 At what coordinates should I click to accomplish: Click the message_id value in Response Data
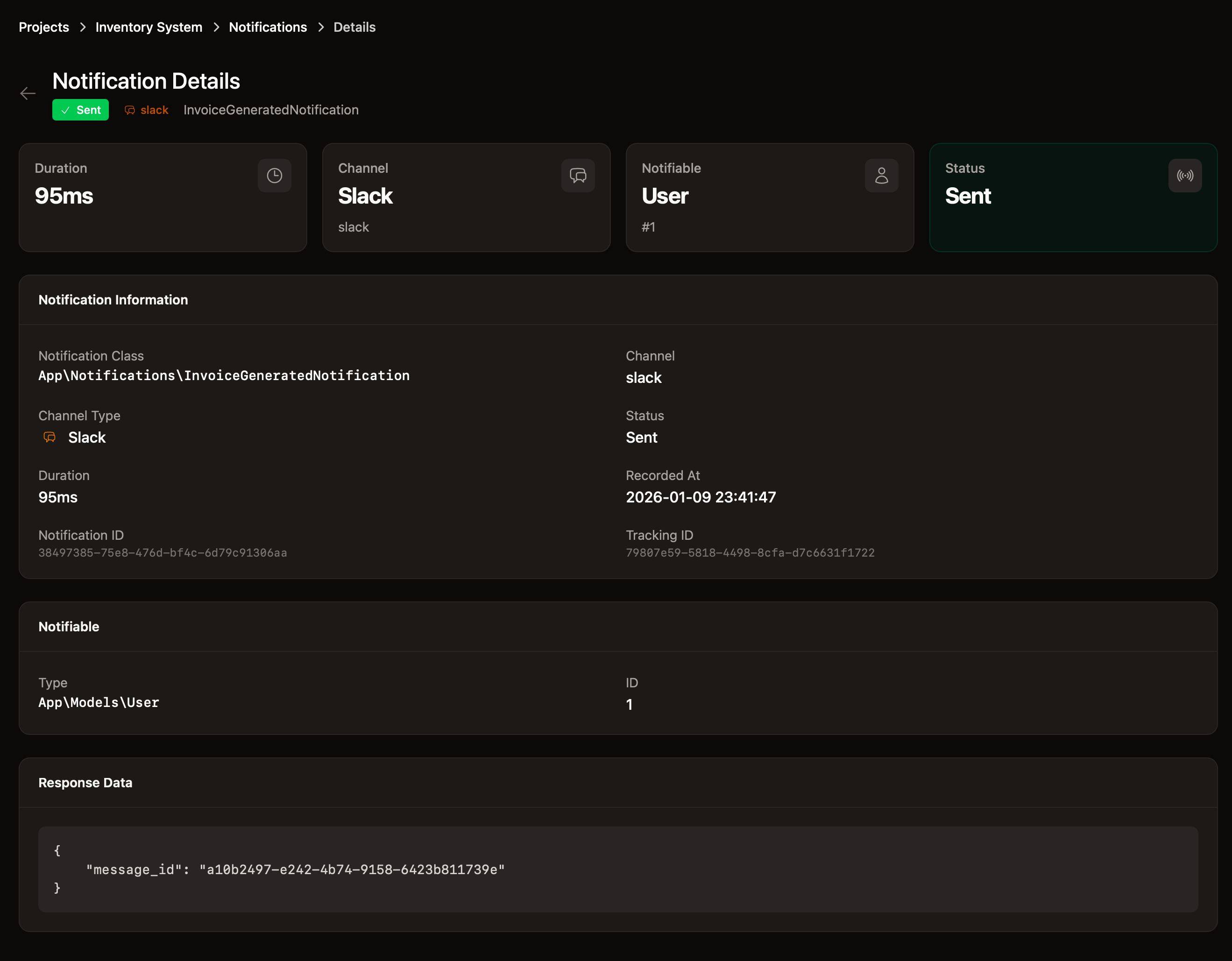coord(352,869)
